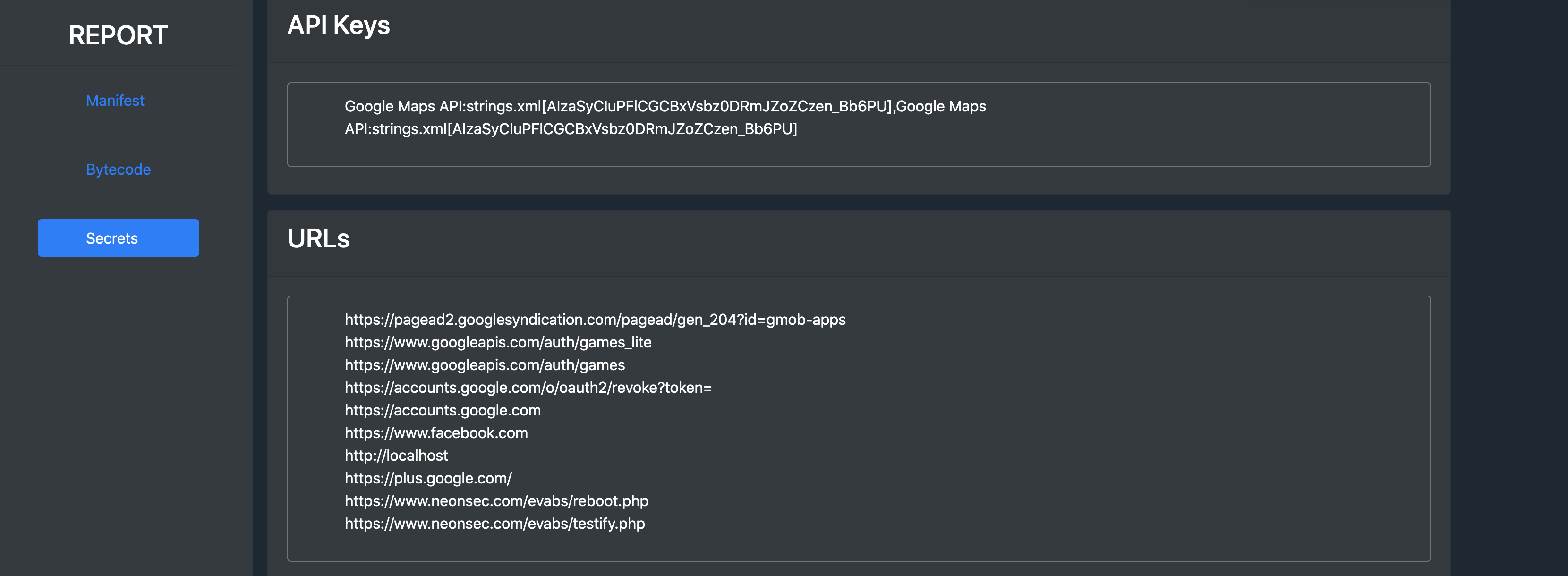Open the Bytecode section in sidebar
Screen dimensions: 1568x576
[118, 169]
